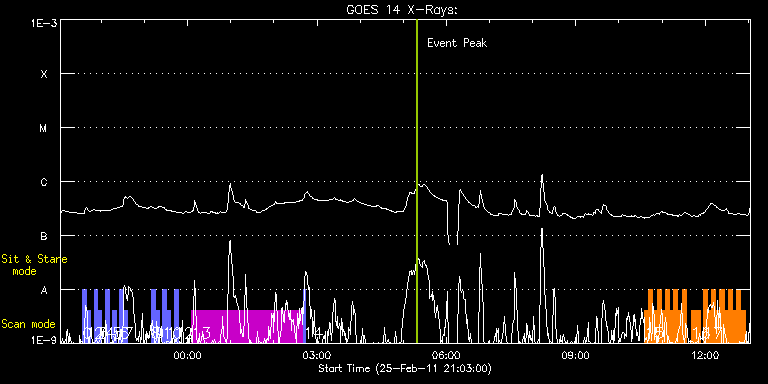Click the C flare class axis label
768x384 pixels.
point(44,182)
